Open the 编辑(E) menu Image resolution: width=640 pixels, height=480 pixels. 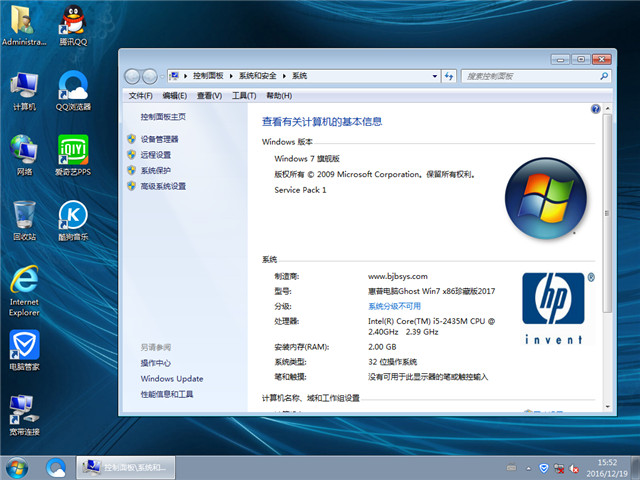(175, 96)
